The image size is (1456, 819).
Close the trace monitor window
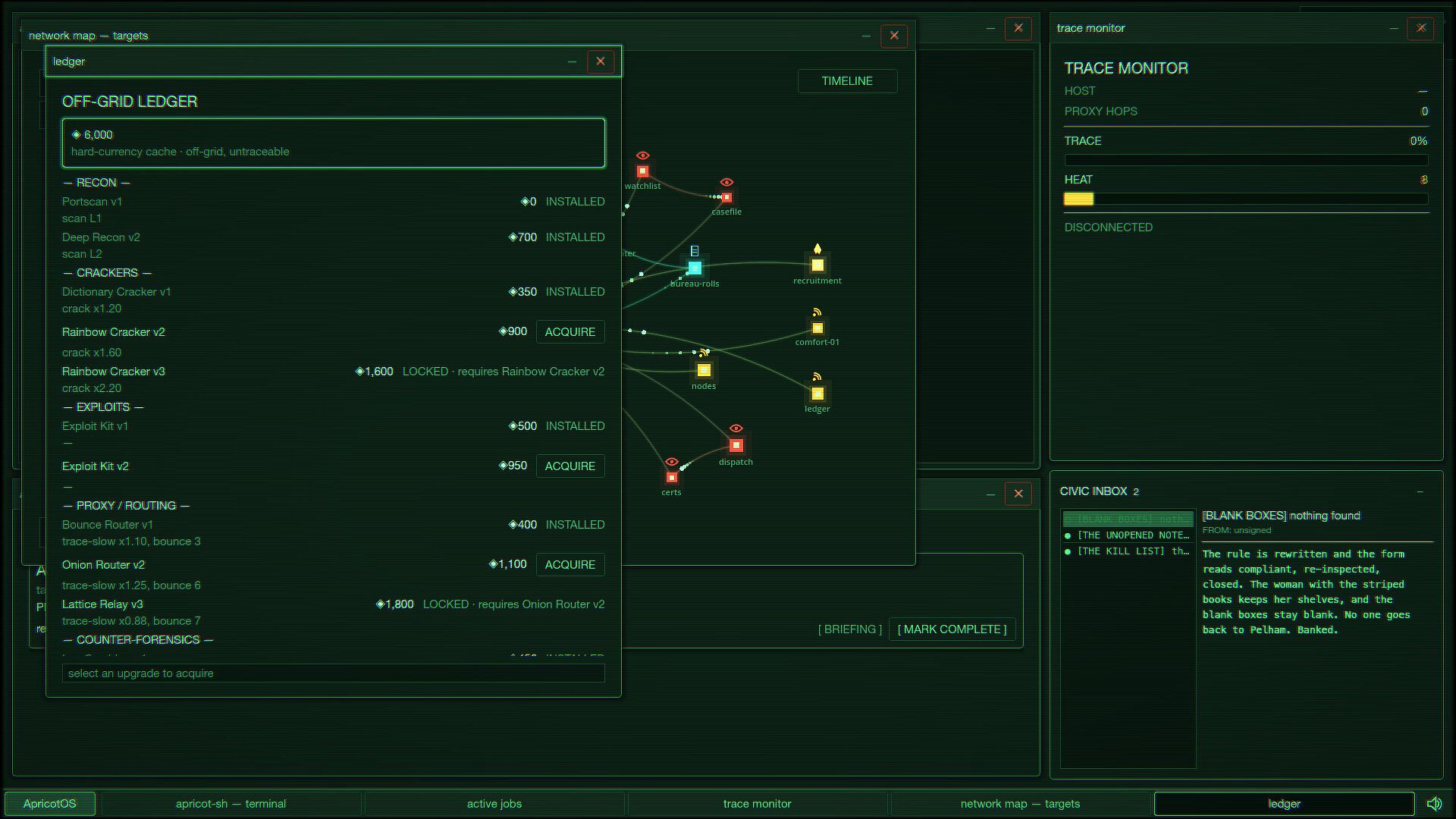1420,28
